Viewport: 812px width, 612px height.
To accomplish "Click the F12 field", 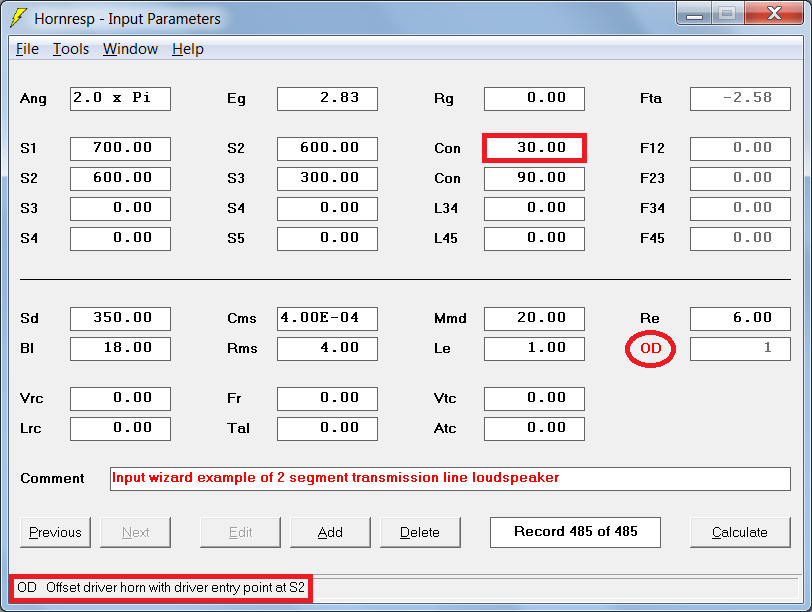I will click(741, 149).
